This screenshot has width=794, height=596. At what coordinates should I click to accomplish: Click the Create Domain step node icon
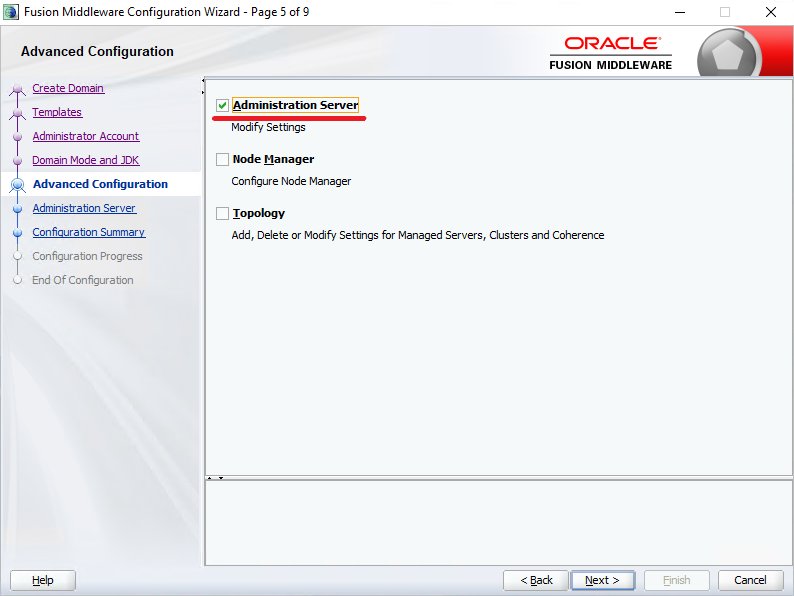[x=18, y=90]
